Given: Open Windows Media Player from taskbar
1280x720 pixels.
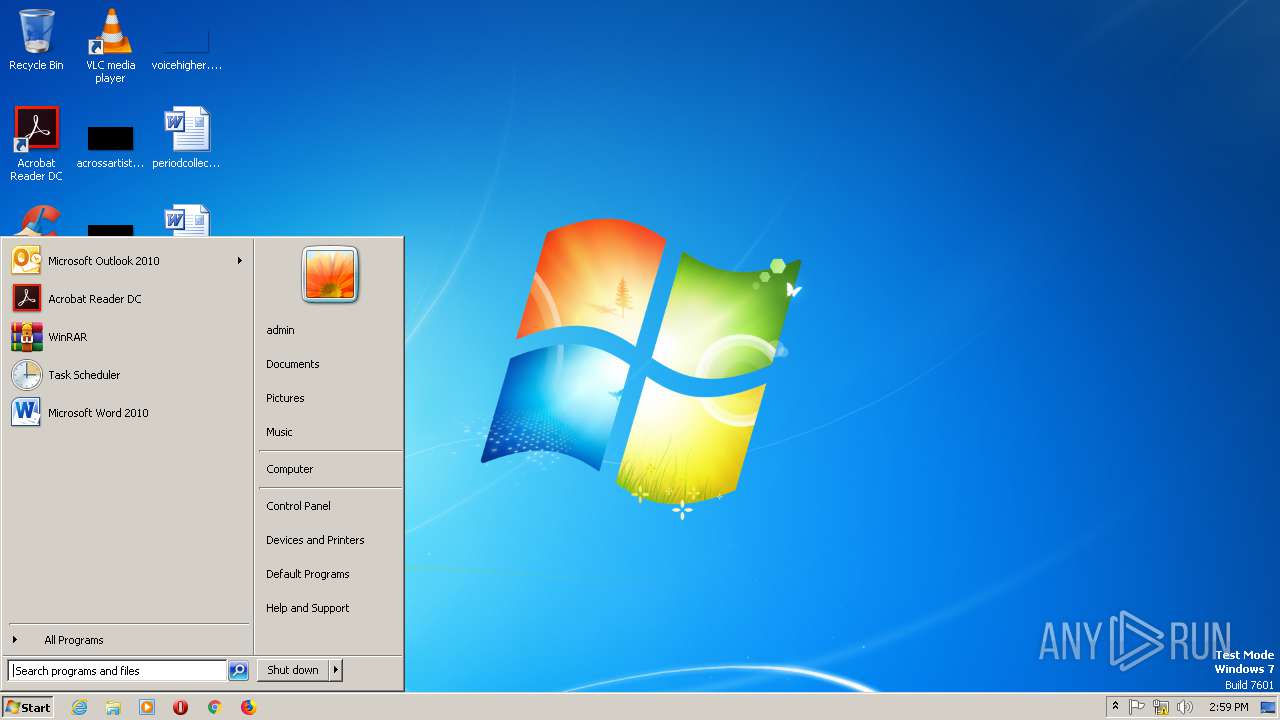Looking at the screenshot, I should tap(147, 707).
